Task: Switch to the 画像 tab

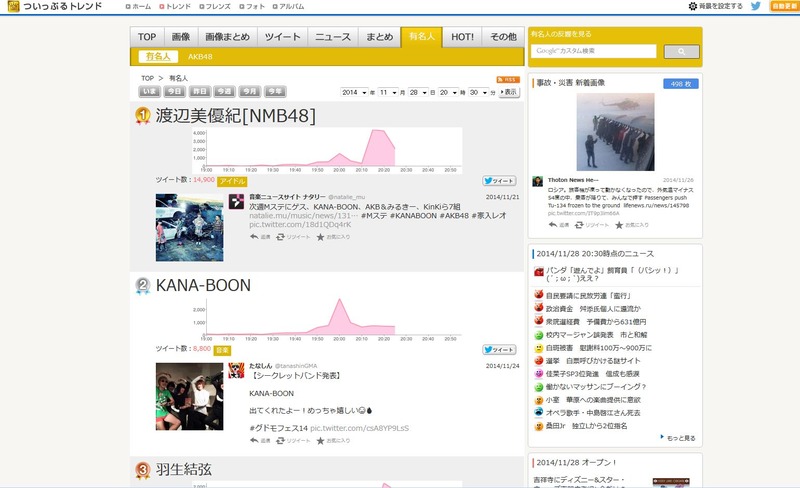Action: 181,37
